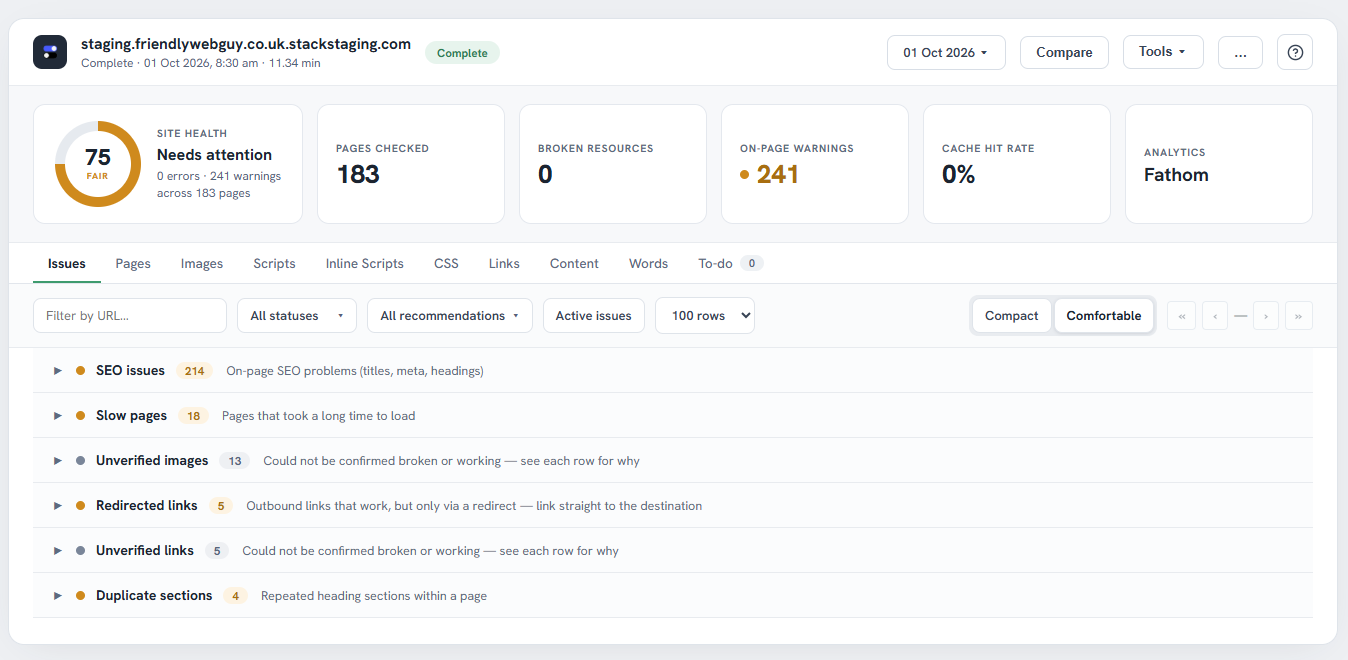View the Words tab
The height and width of the screenshot is (660, 1348).
[648, 264]
